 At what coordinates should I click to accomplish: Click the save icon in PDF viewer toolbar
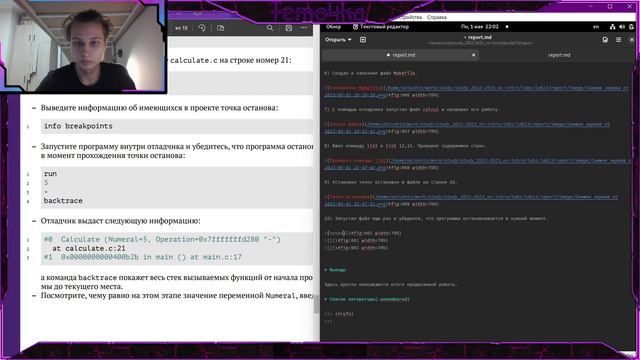click(289, 28)
